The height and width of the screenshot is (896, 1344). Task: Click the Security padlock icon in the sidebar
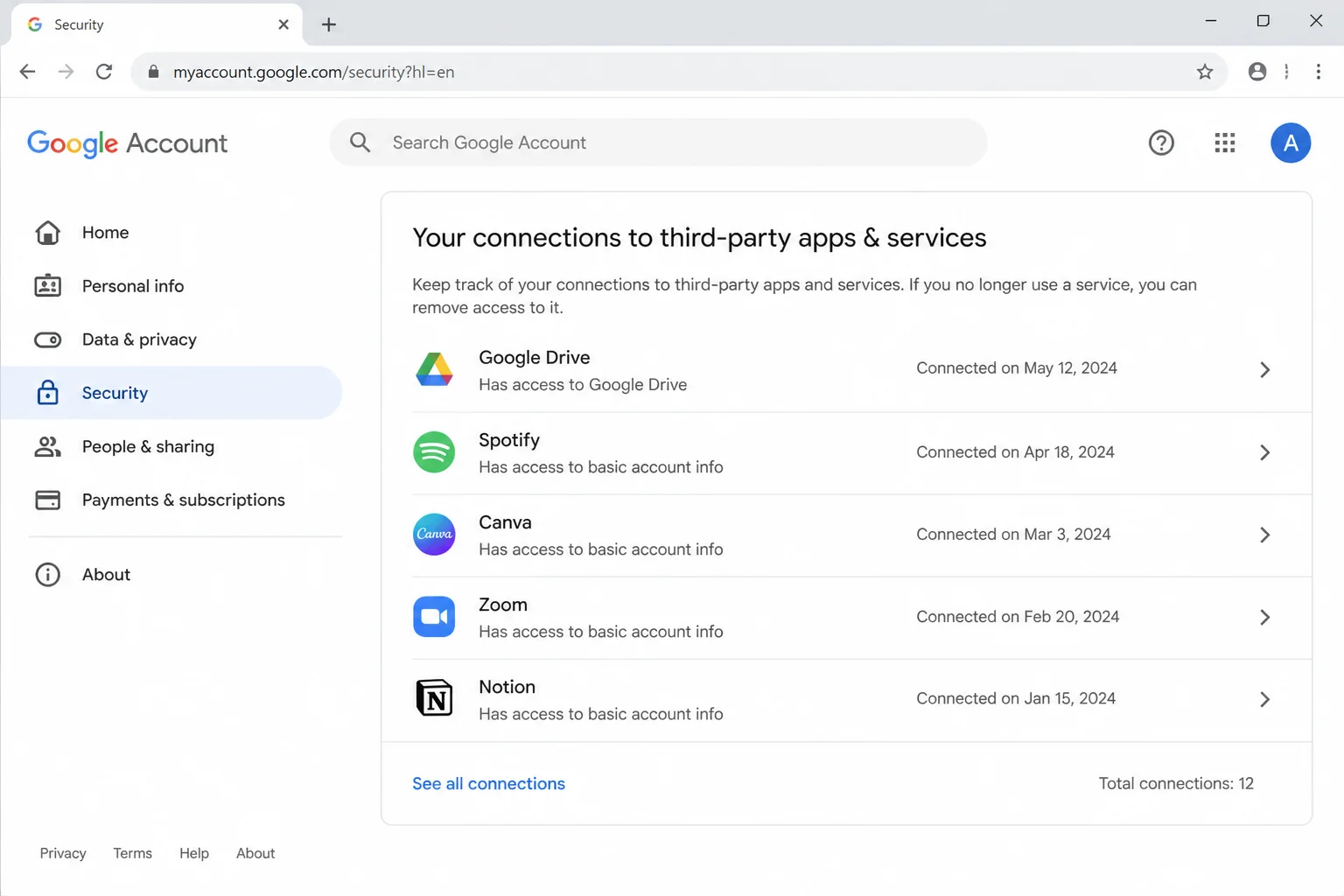47,393
